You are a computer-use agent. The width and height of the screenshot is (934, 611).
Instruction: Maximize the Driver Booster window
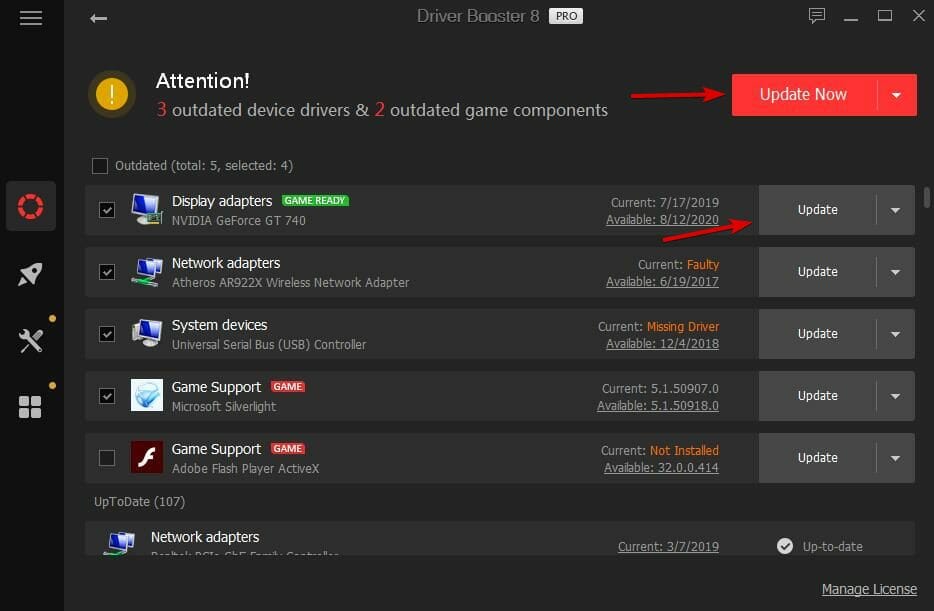click(x=885, y=16)
